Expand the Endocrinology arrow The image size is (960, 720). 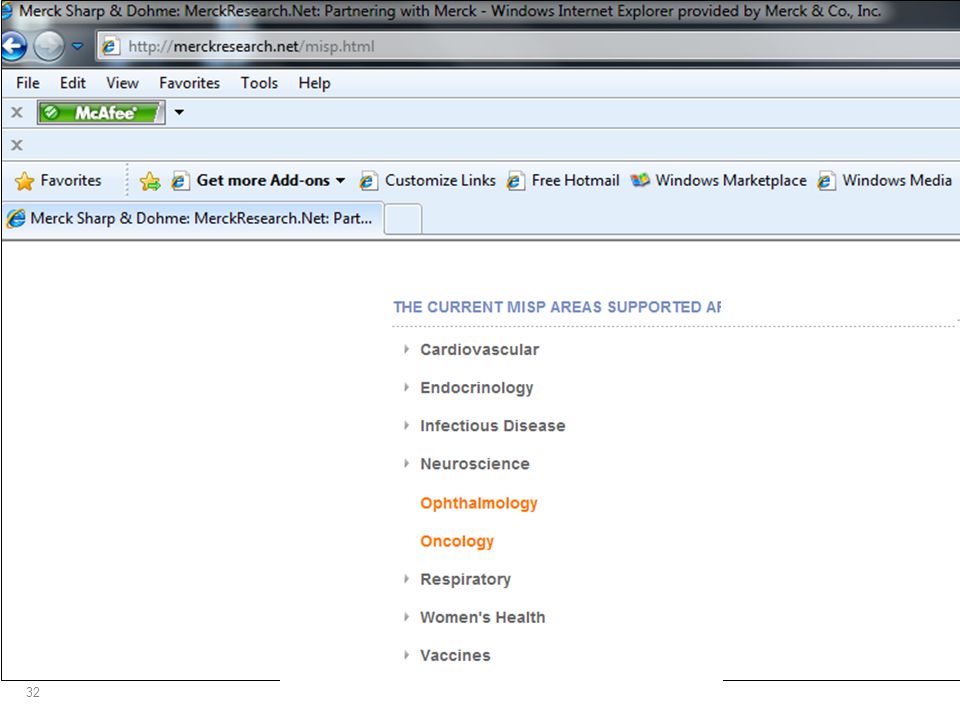[x=406, y=387]
